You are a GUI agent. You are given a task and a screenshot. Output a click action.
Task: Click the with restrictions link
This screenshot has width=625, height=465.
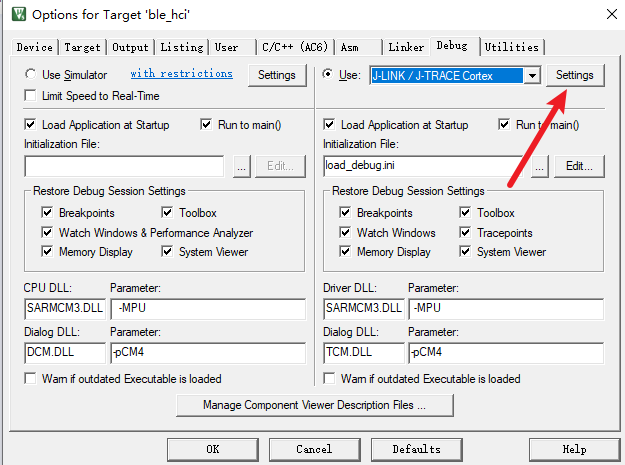pyautogui.click(x=181, y=74)
